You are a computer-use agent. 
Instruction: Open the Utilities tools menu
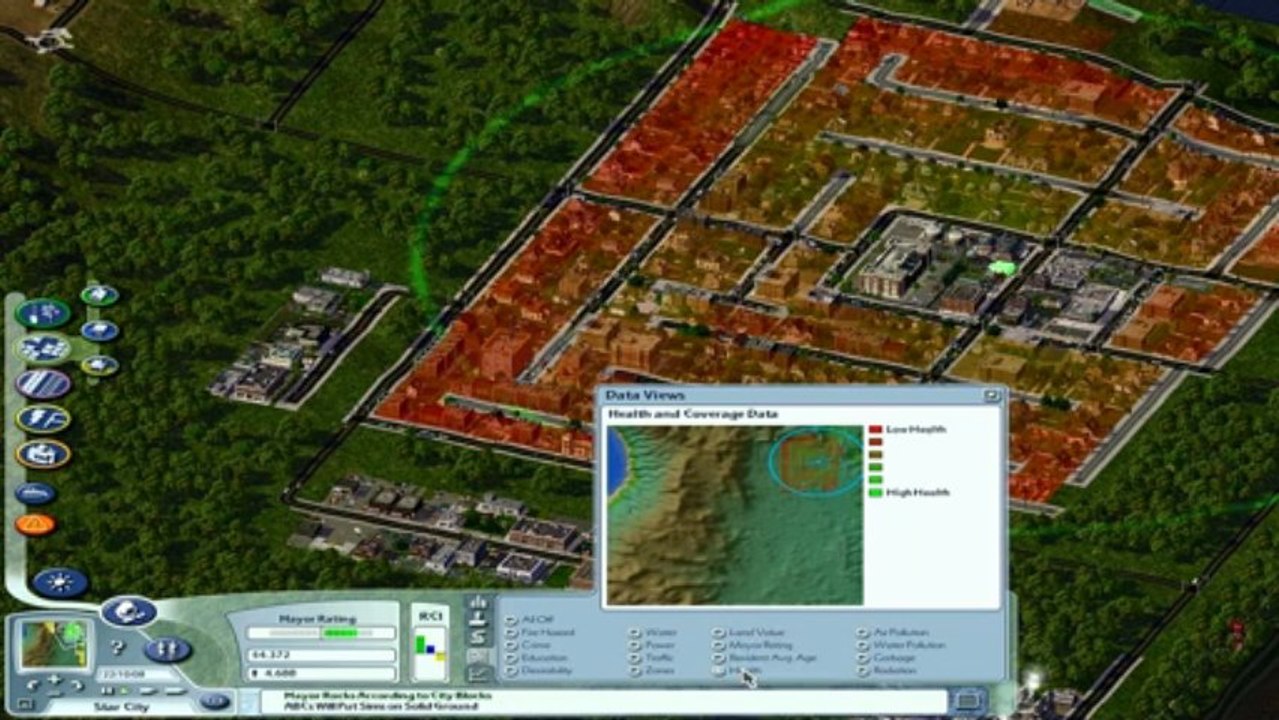tap(43, 418)
